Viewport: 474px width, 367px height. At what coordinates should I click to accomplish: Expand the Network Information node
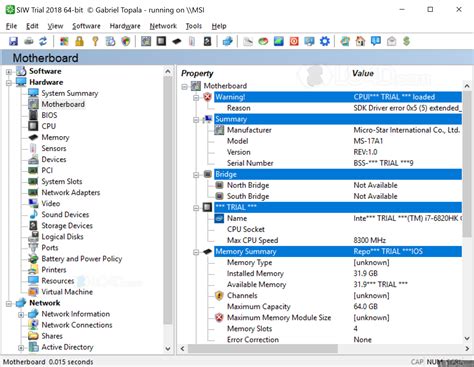(x=21, y=314)
